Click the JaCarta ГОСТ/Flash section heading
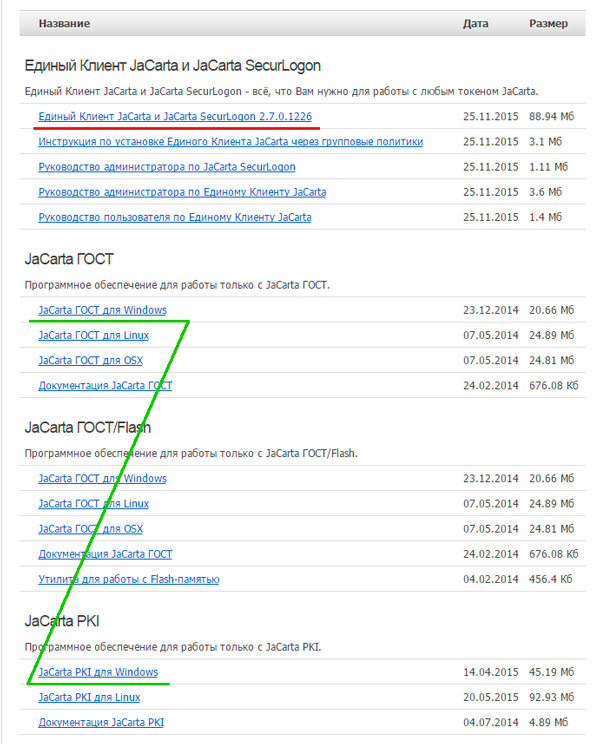Viewport: 600px width, 744px height. point(88,428)
